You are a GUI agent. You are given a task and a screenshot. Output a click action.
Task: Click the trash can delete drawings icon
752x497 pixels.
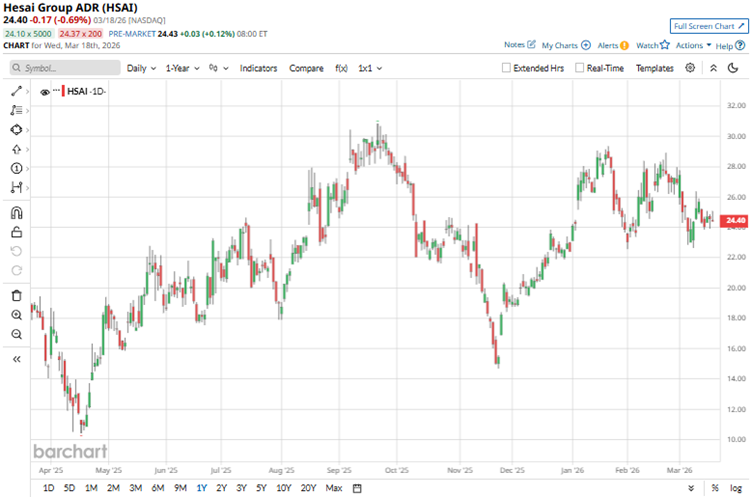tap(16, 295)
